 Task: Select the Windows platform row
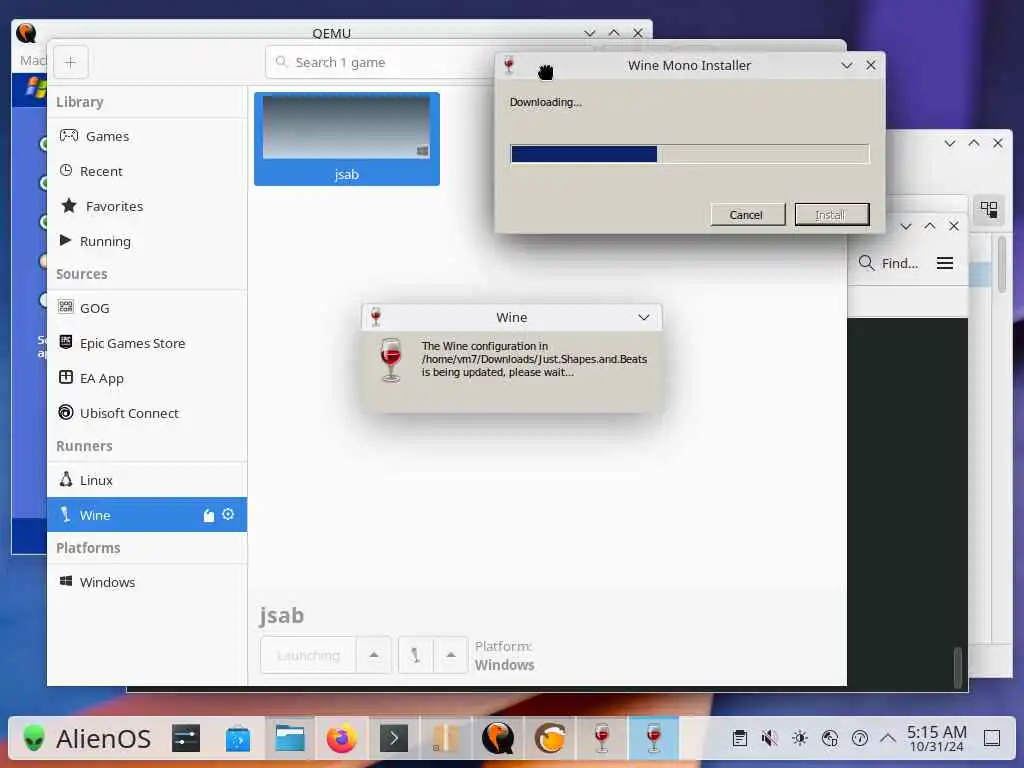click(x=147, y=582)
